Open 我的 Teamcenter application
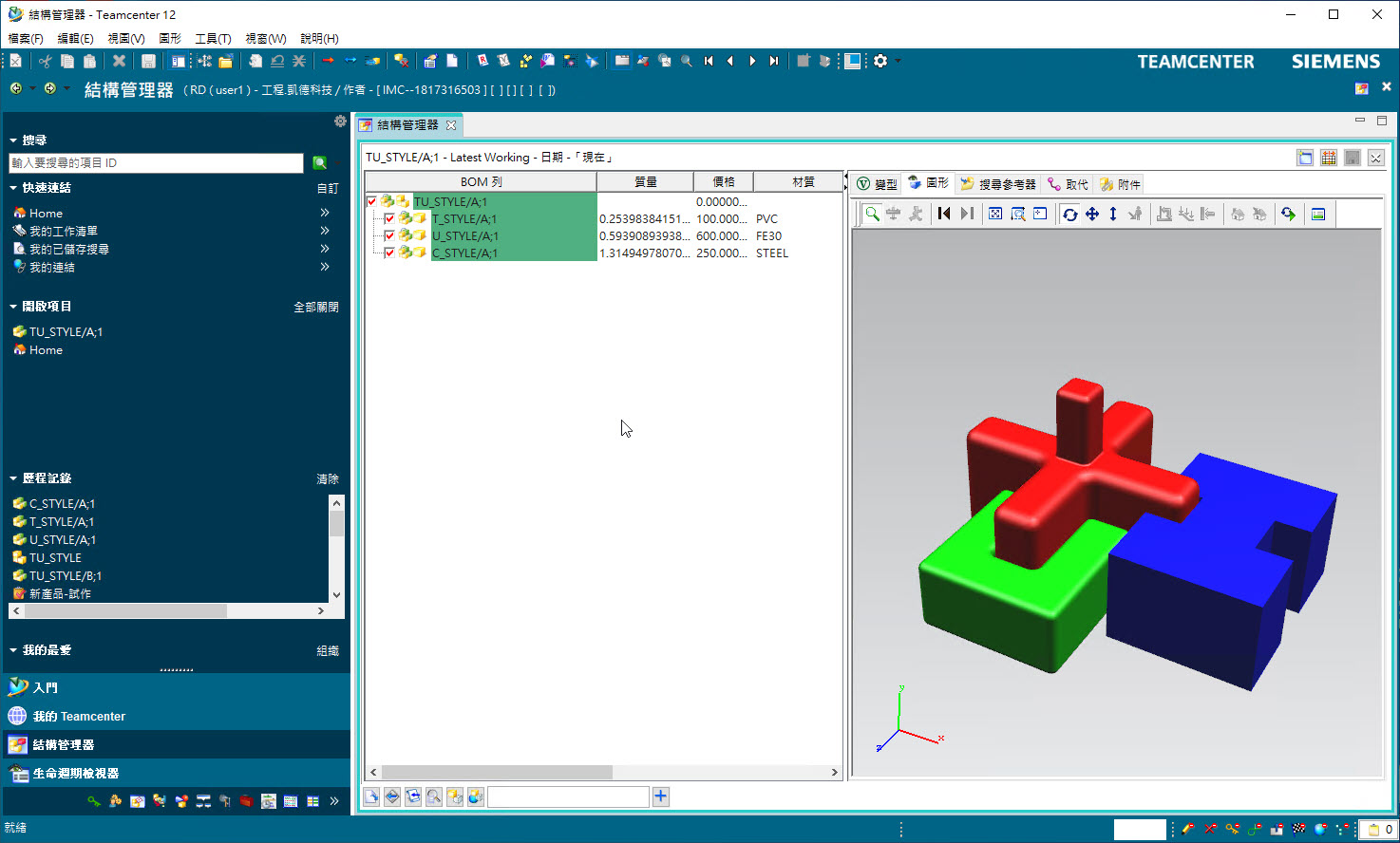The height and width of the screenshot is (843, 1400). (x=176, y=716)
